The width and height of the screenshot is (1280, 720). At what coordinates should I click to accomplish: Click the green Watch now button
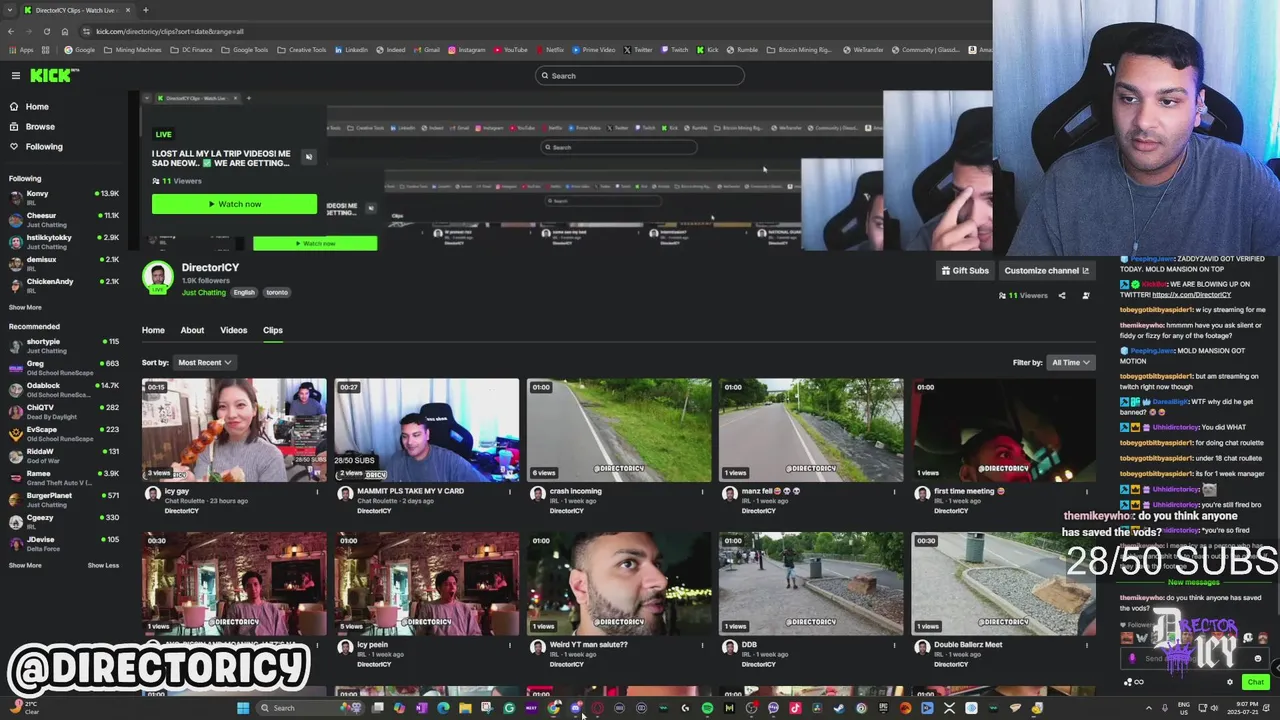[234, 204]
